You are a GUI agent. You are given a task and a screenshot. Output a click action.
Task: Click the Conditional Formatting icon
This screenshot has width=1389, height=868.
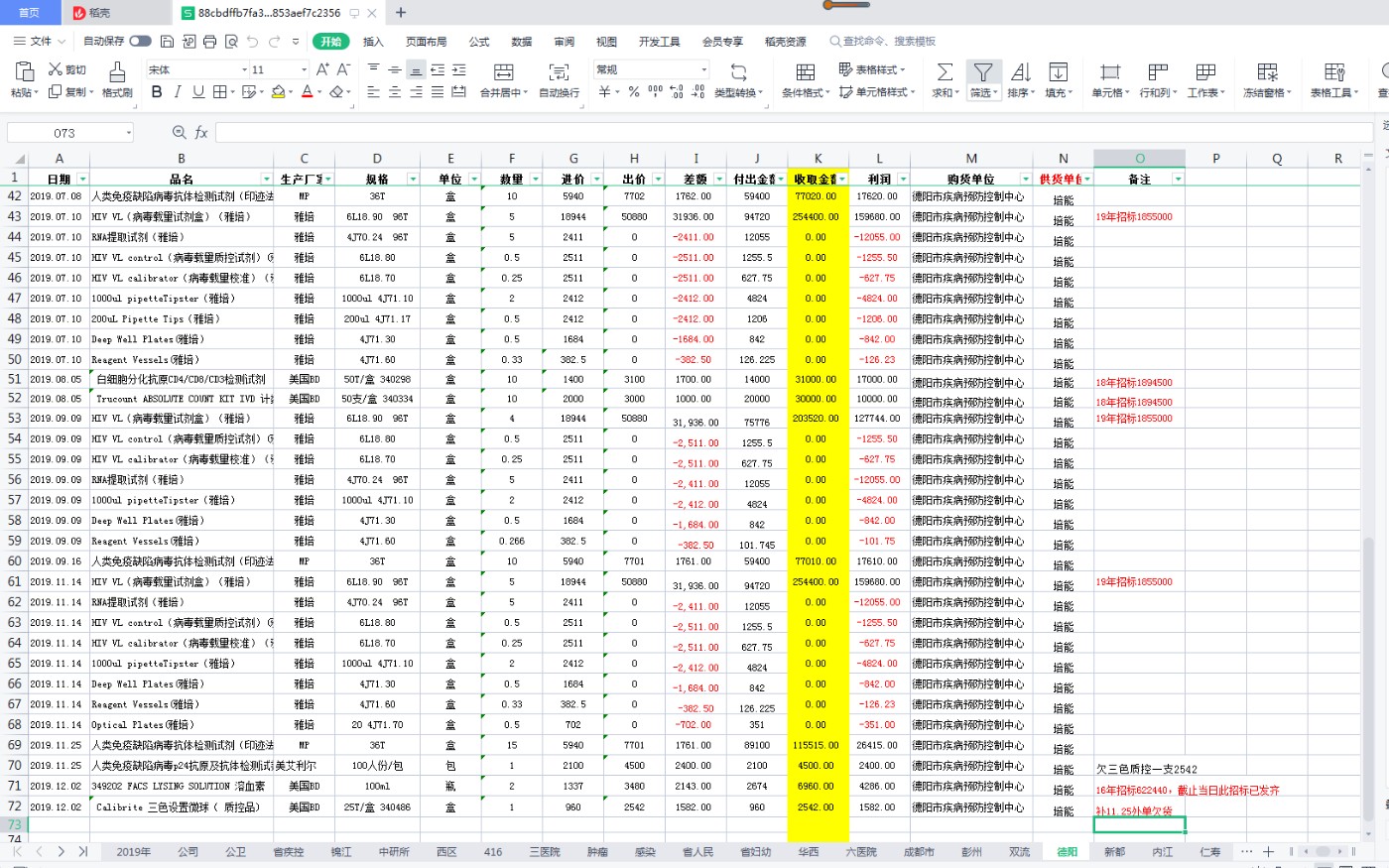point(805,72)
